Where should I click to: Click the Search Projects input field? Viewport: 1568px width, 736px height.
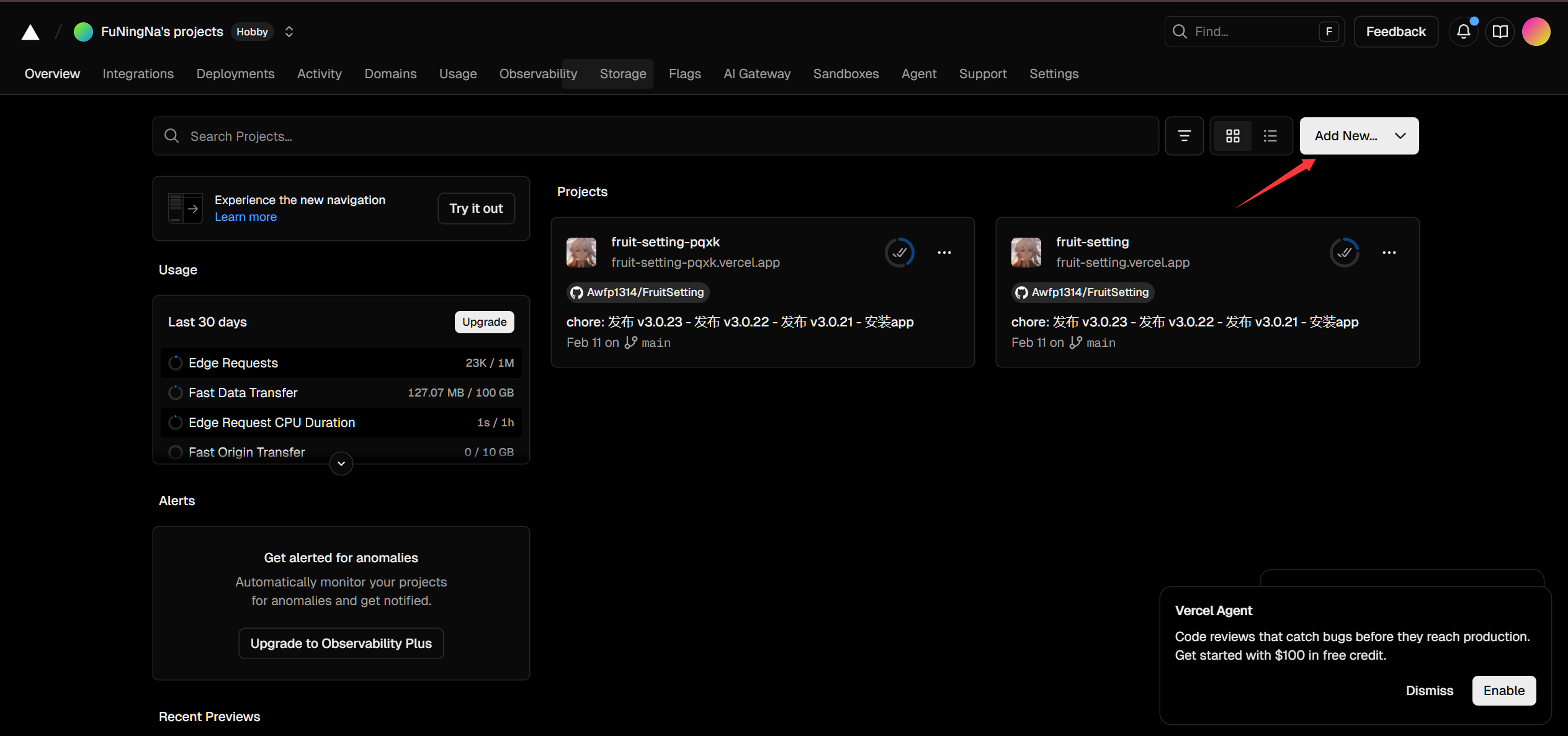(655, 136)
